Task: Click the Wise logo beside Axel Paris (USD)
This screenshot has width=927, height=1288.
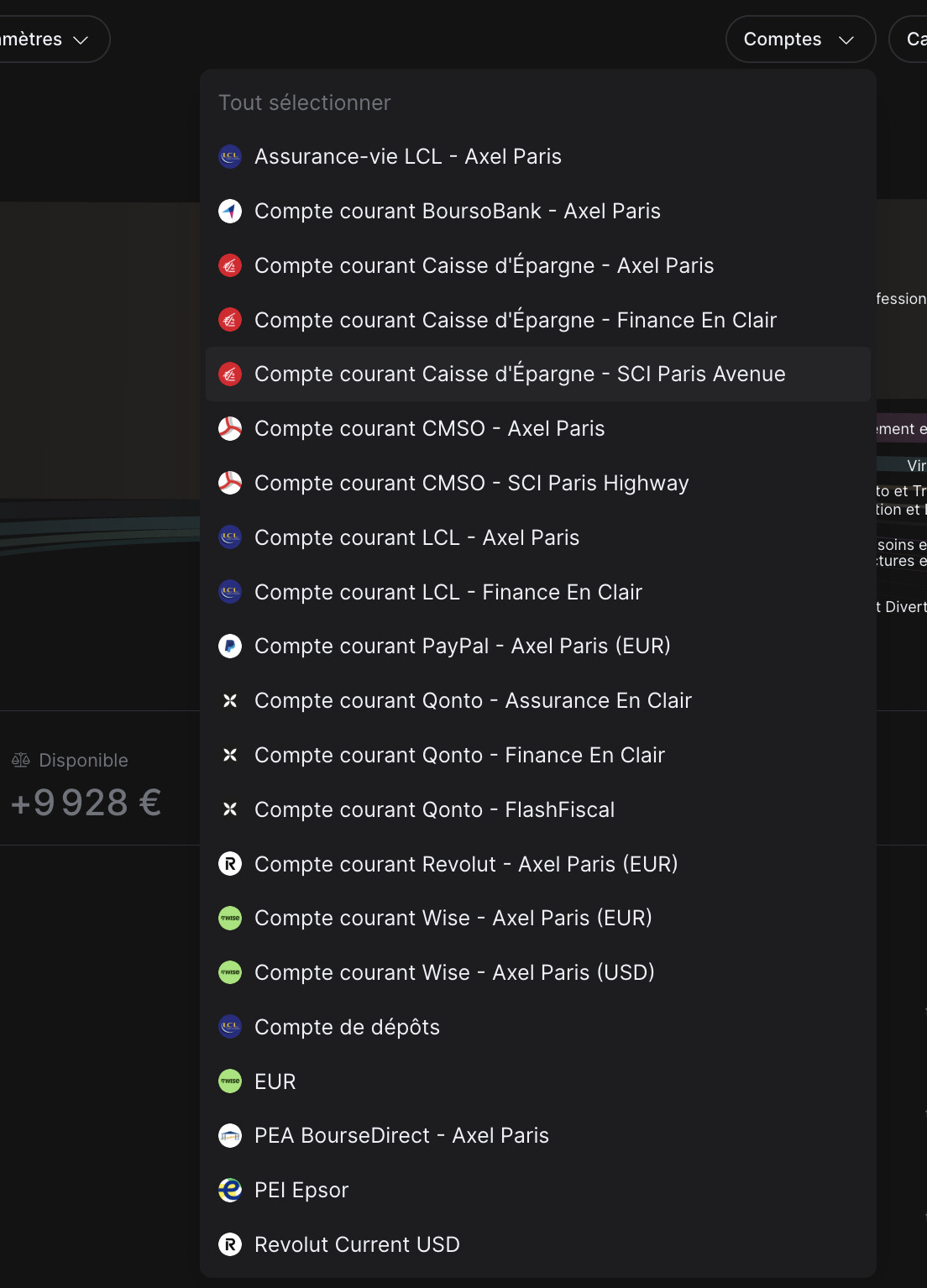Action: pos(230,972)
